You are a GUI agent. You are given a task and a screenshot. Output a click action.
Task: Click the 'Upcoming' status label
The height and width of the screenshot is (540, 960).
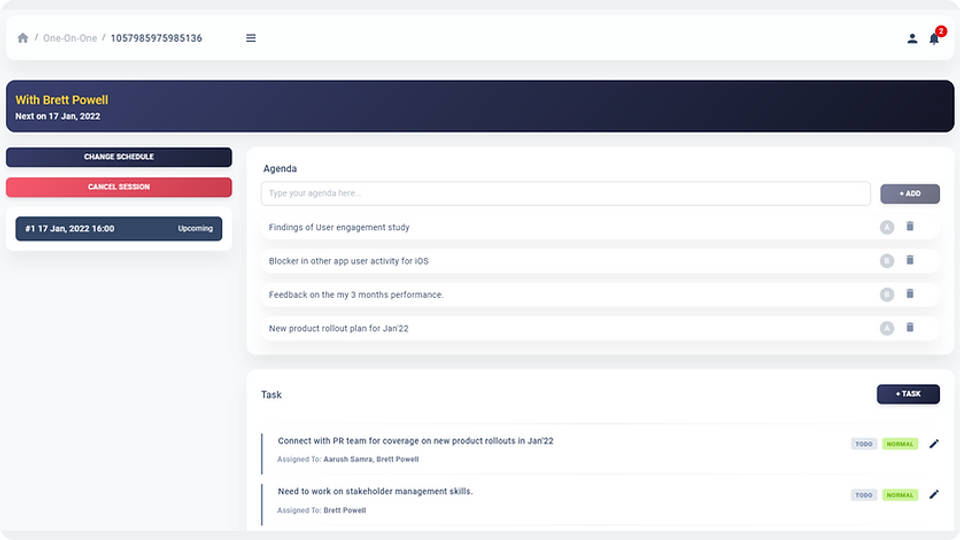[x=195, y=228]
